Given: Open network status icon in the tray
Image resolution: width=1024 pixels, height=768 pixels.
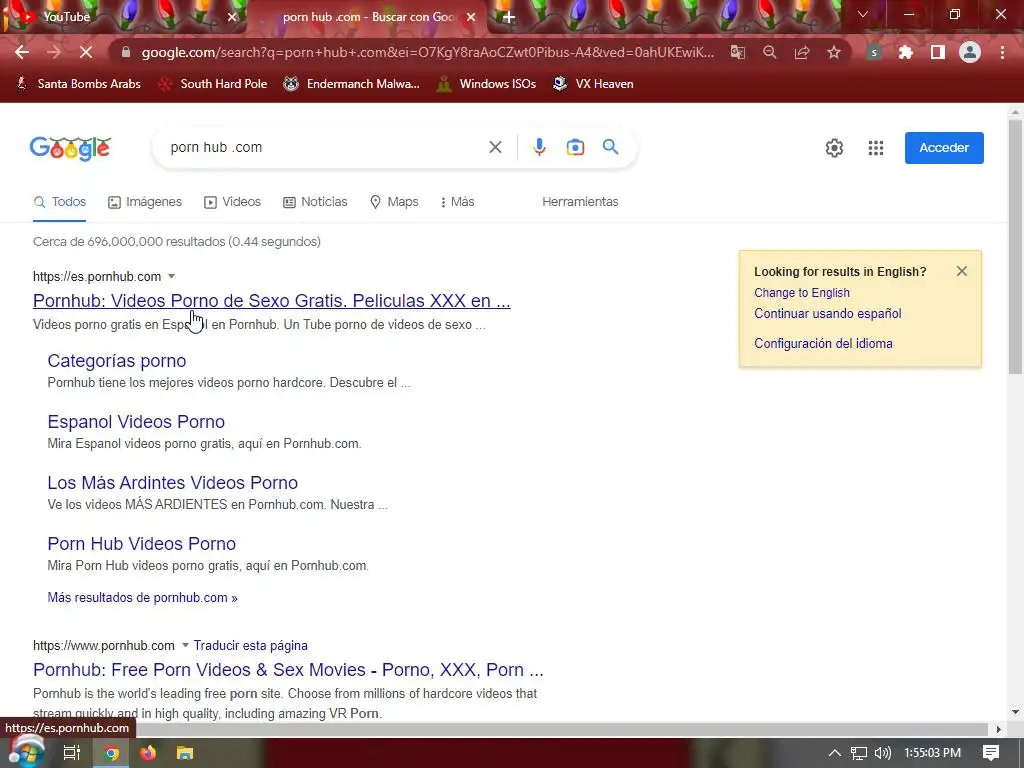Looking at the screenshot, I should [859, 753].
